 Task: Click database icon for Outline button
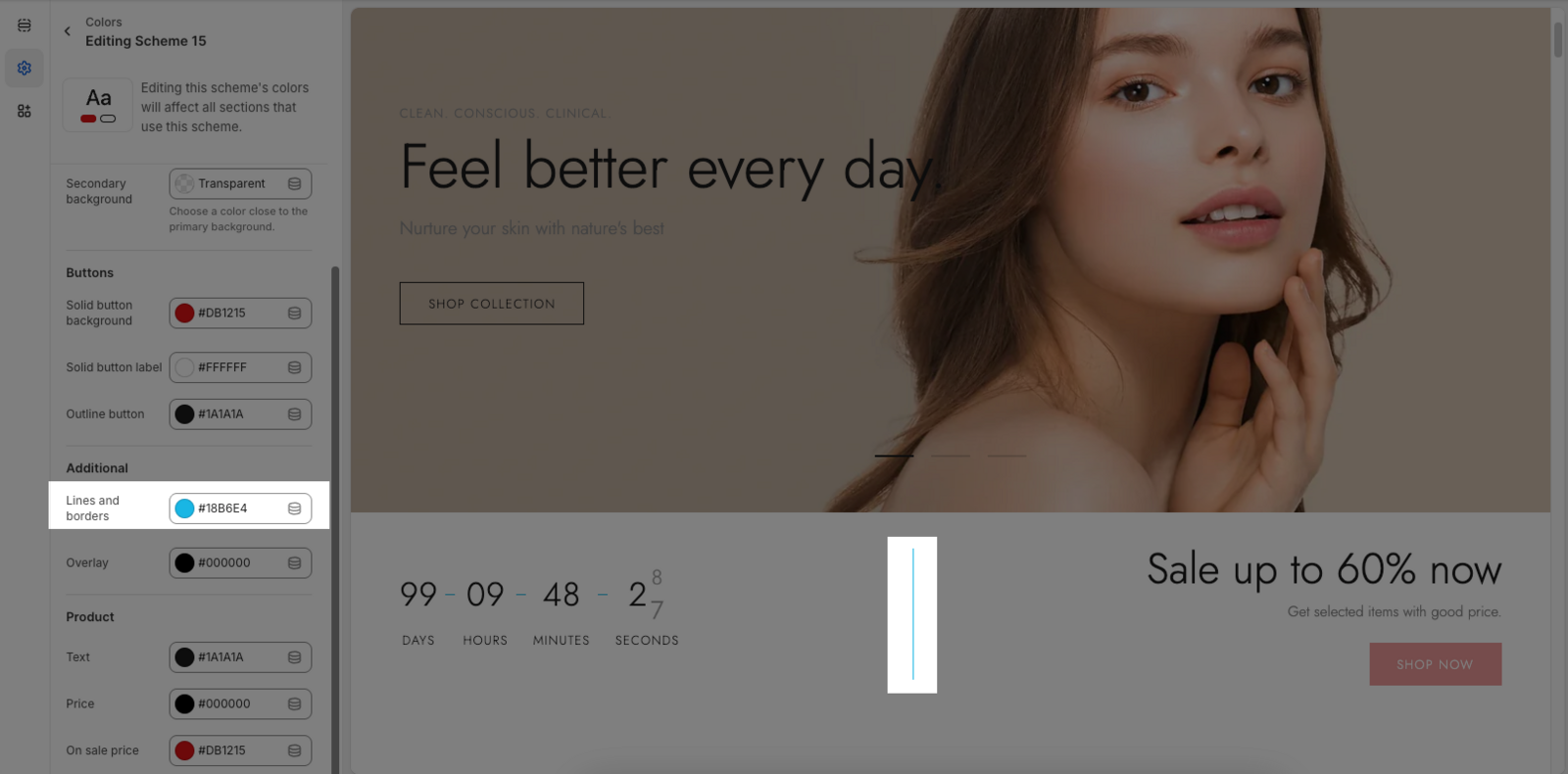[294, 414]
